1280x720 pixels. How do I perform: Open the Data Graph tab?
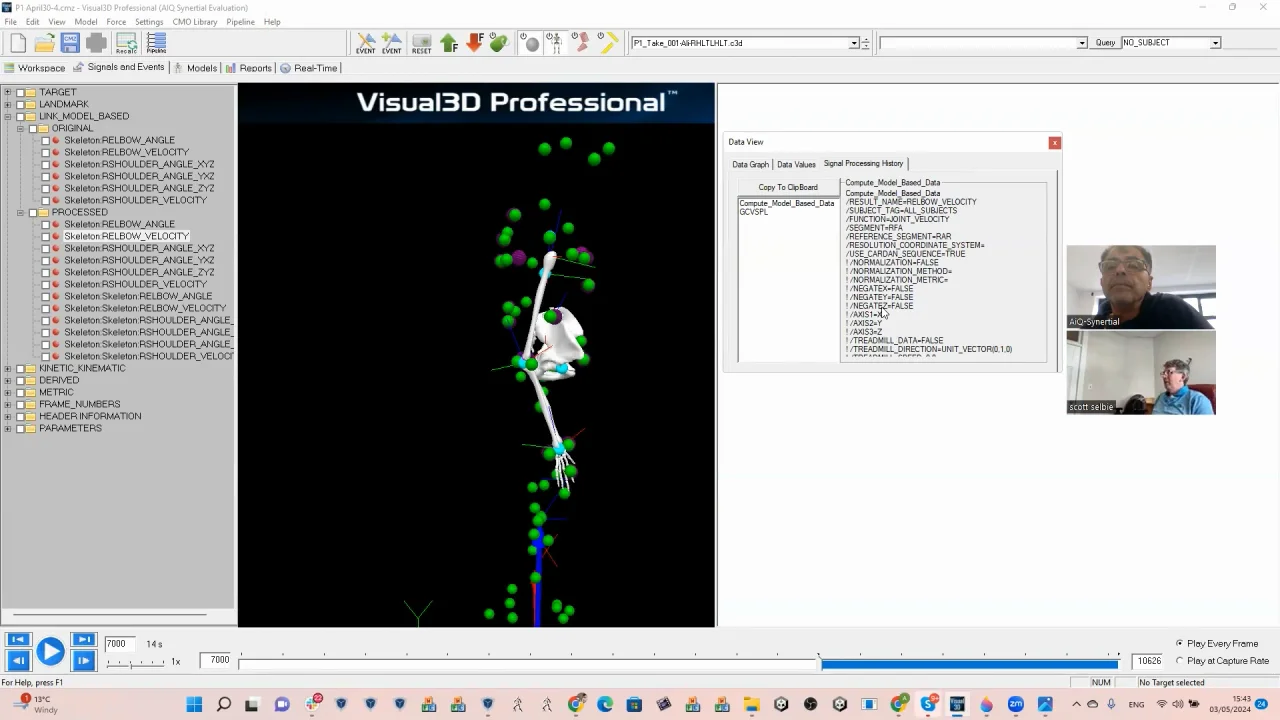[x=750, y=164]
